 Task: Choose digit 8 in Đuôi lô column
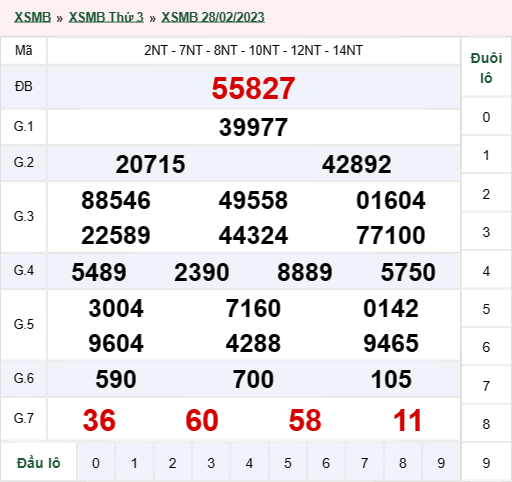tap(486, 424)
